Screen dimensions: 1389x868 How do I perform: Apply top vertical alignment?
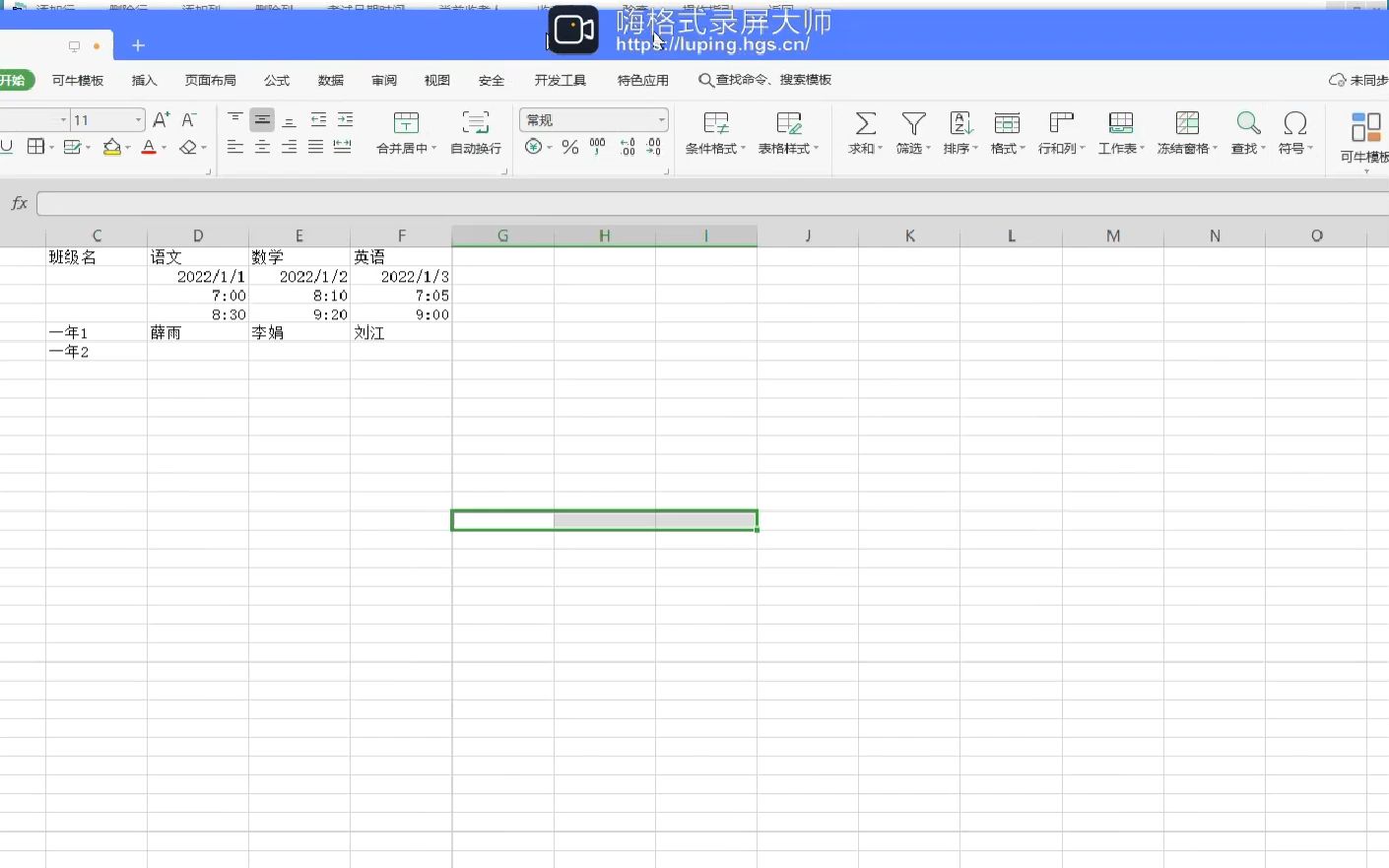[x=235, y=120]
